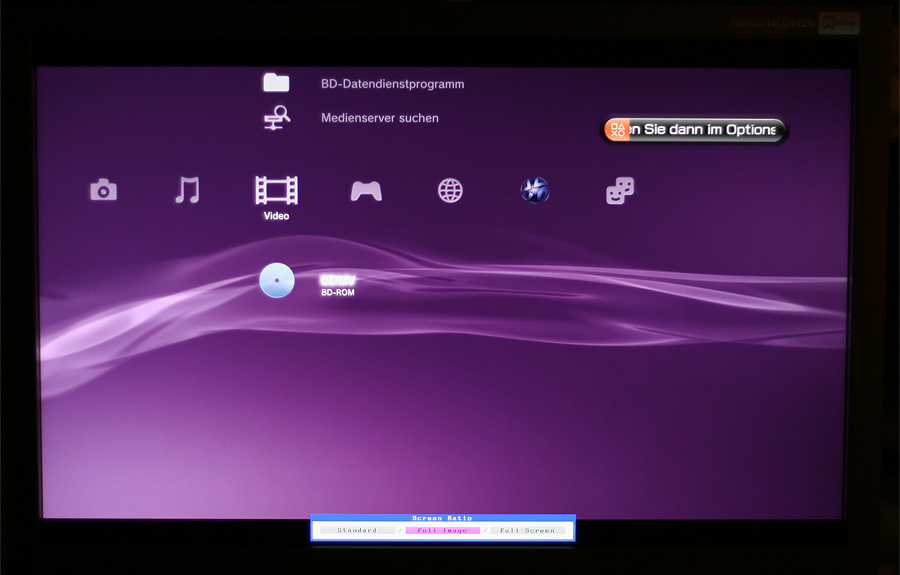This screenshot has width=900, height=575.
Task: Open the Network globe category icon
Action: 450,191
